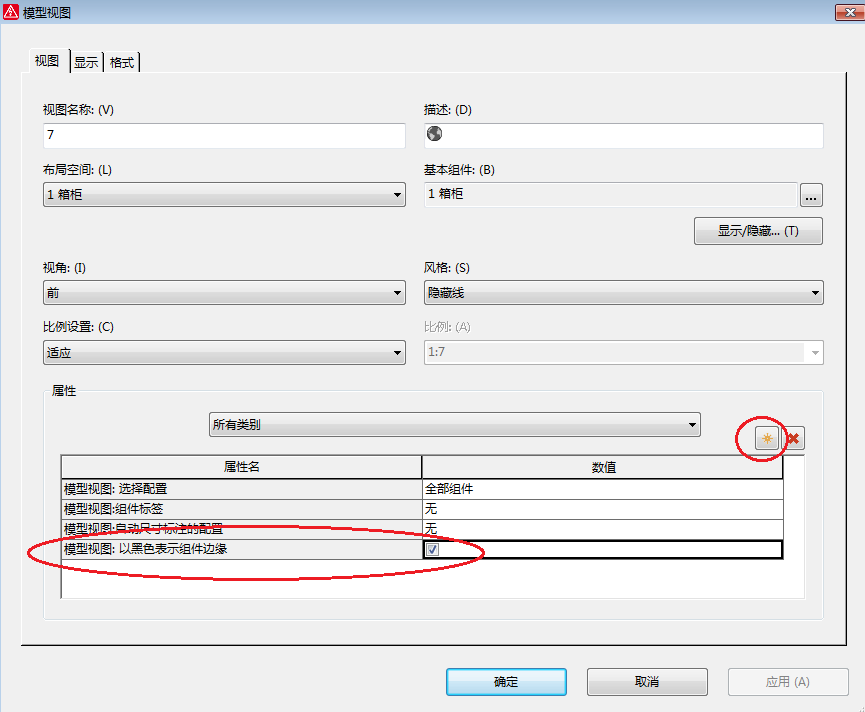This screenshot has height=712, width=865.
Task: Open the 比例设置 dropdown
Action: tap(397, 352)
